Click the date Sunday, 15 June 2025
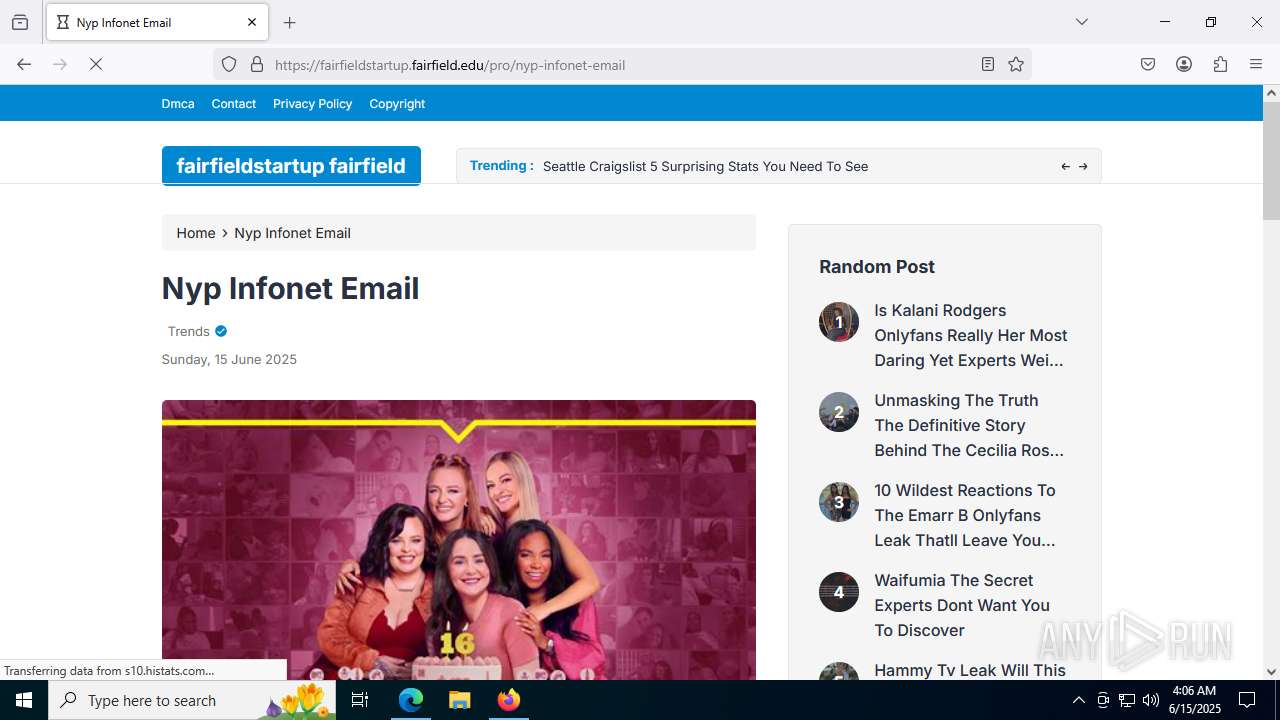 pyautogui.click(x=229, y=359)
